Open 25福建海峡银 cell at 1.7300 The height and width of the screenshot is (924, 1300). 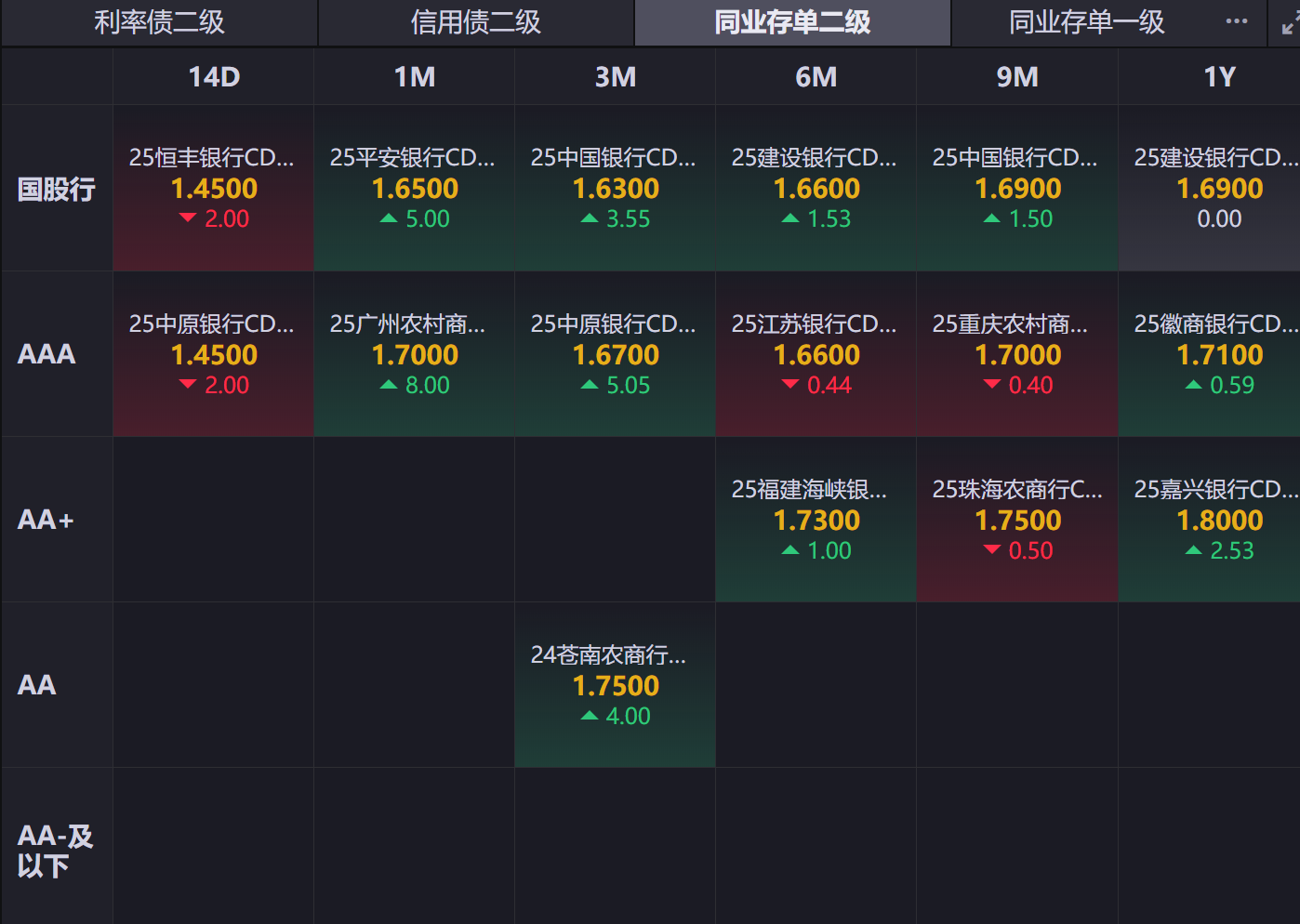point(816,520)
